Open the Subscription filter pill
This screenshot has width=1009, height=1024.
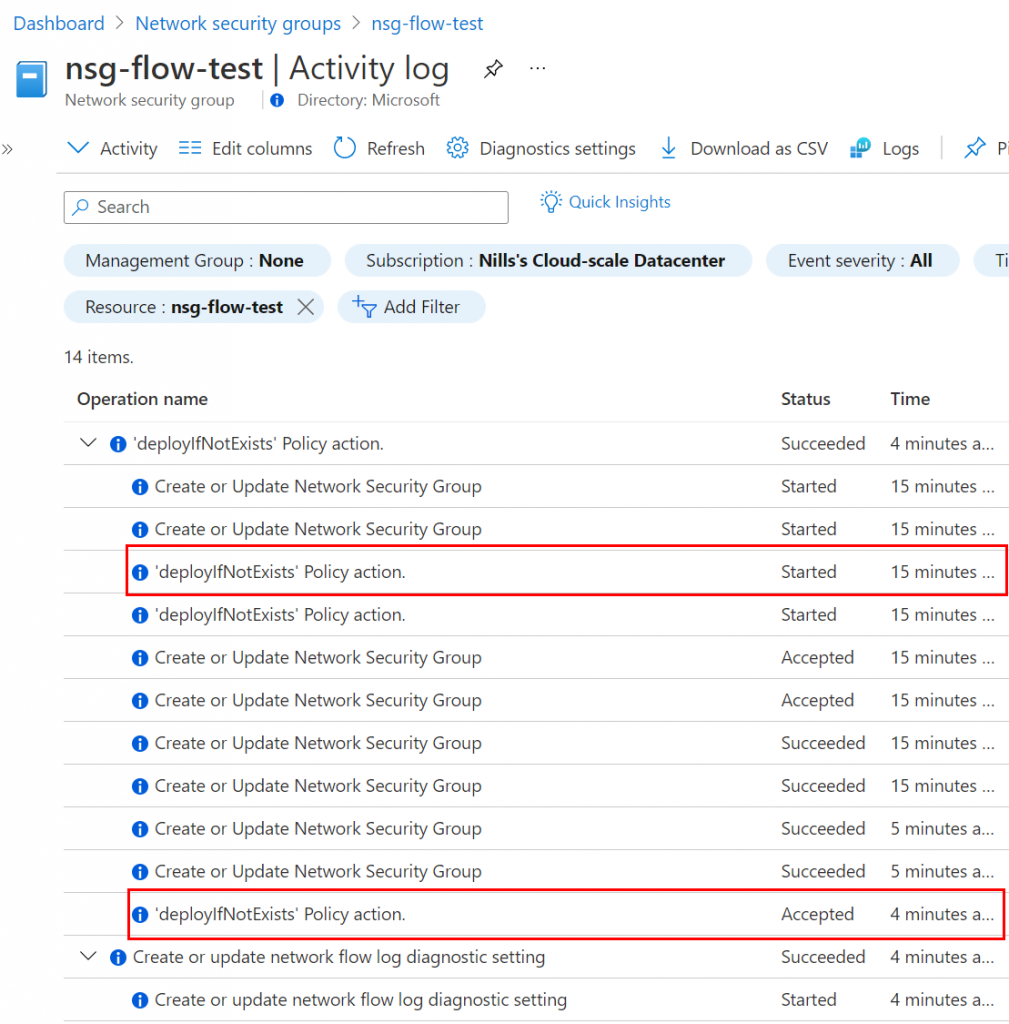click(x=546, y=261)
